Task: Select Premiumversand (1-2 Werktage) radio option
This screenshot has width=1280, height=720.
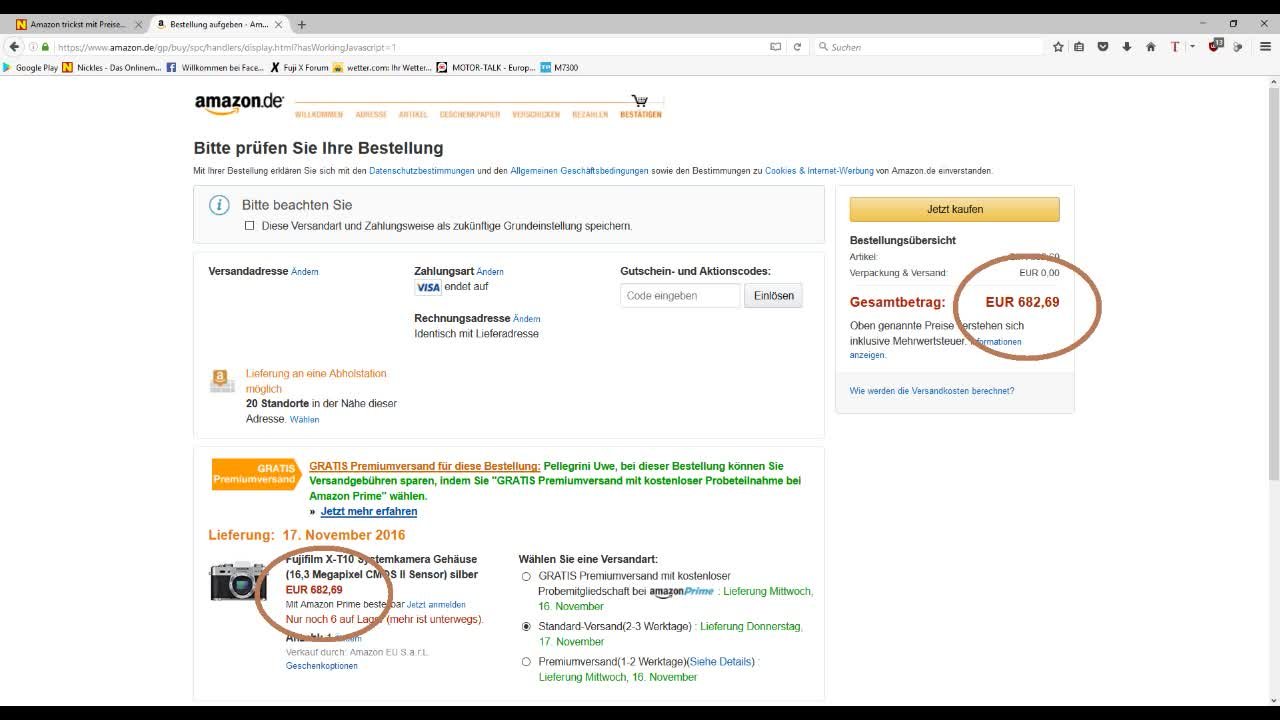Action: (x=527, y=662)
